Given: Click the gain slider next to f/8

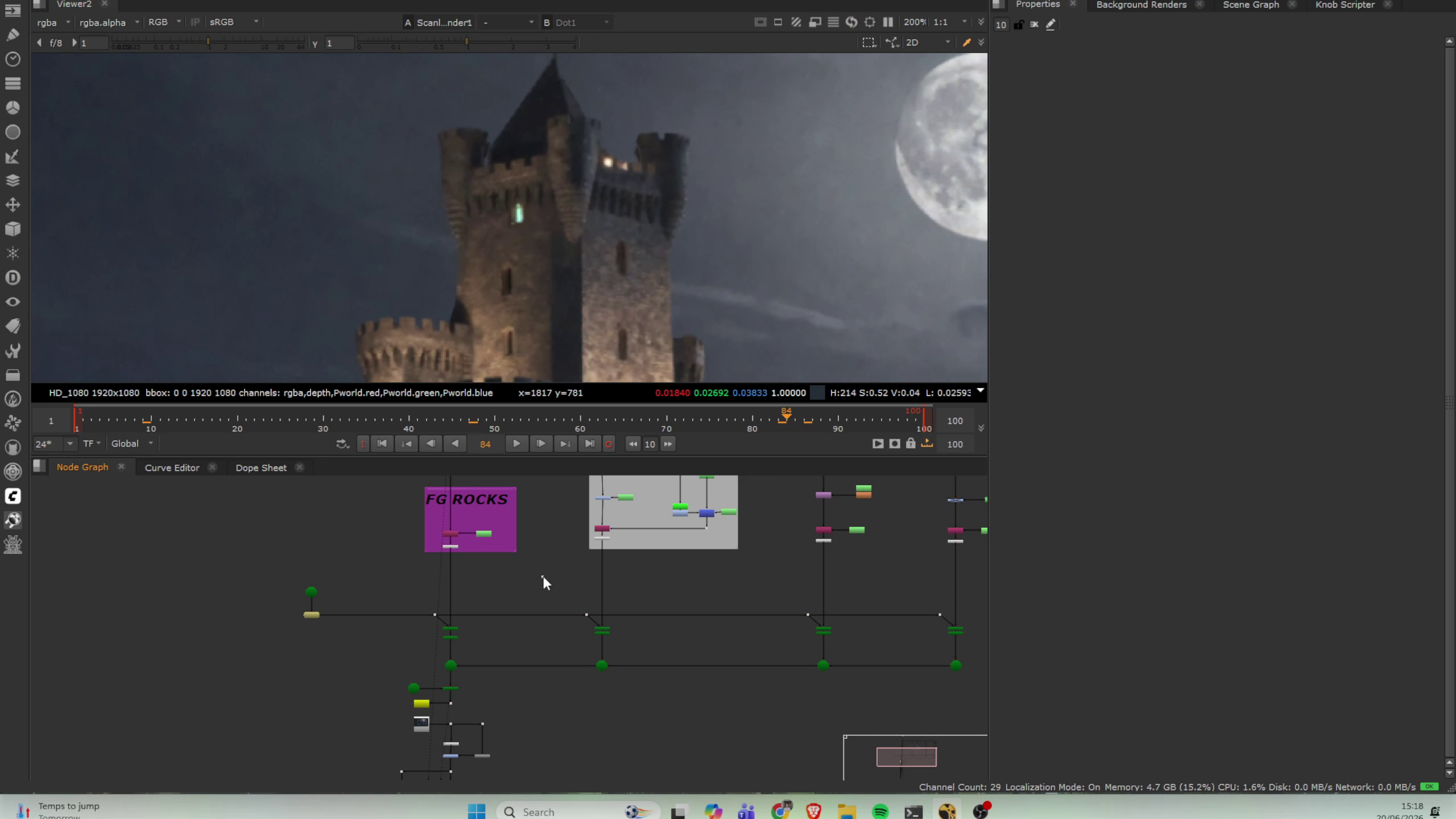Looking at the screenshot, I should (208, 43).
